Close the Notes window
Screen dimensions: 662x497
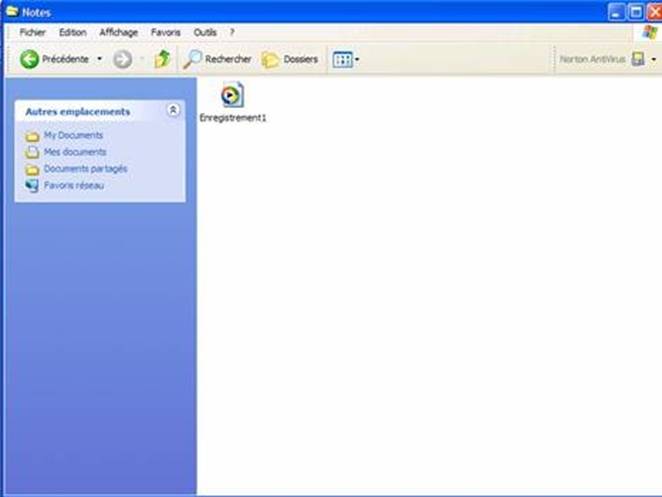[654, 12]
